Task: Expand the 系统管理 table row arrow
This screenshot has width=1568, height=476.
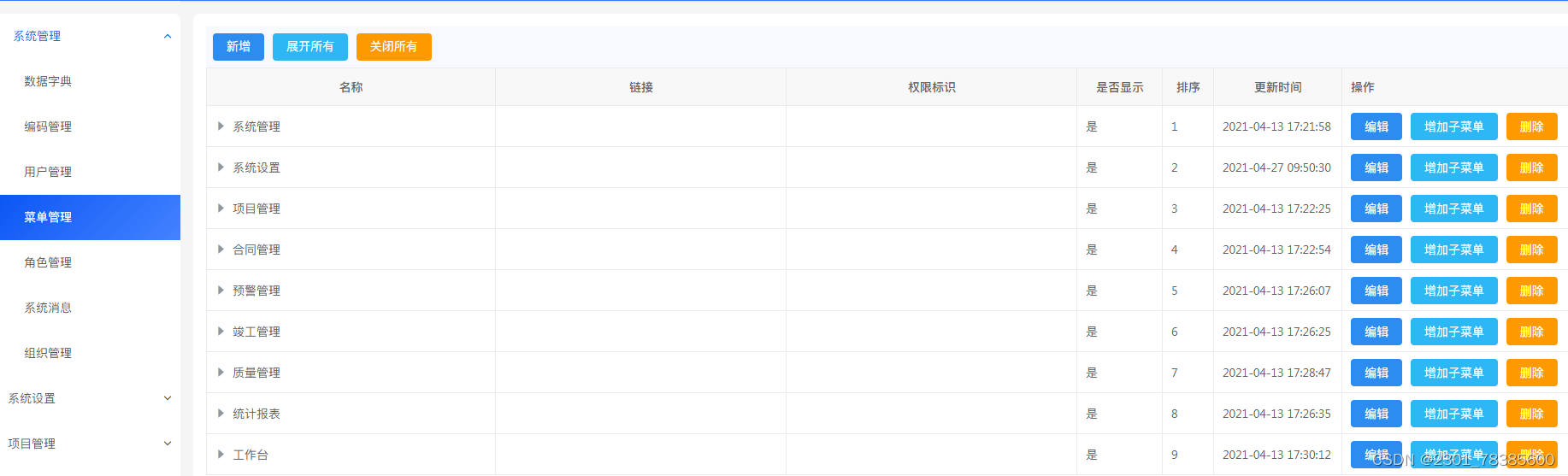Action: coord(221,126)
